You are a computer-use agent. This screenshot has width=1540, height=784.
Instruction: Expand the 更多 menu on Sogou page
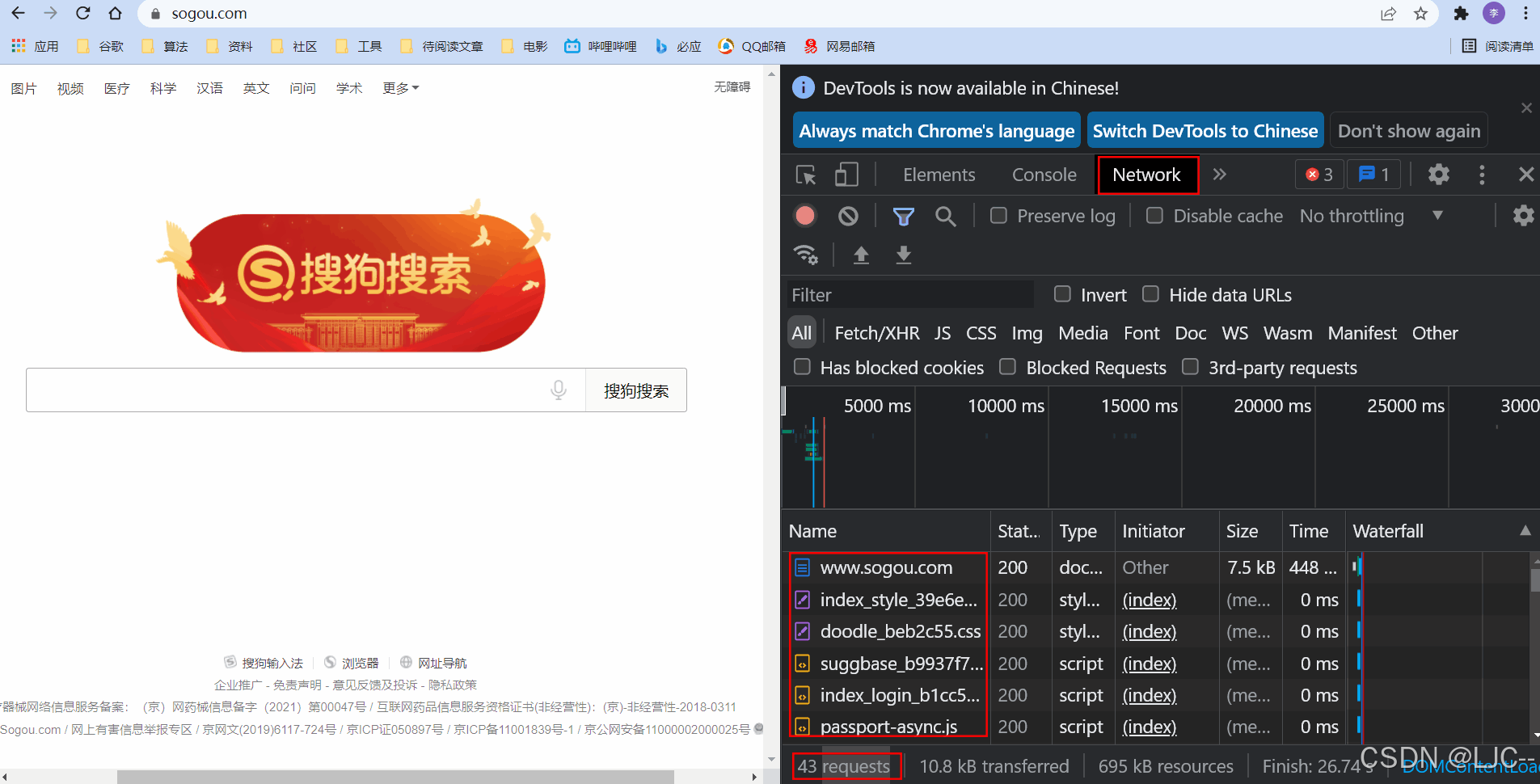click(x=401, y=88)
